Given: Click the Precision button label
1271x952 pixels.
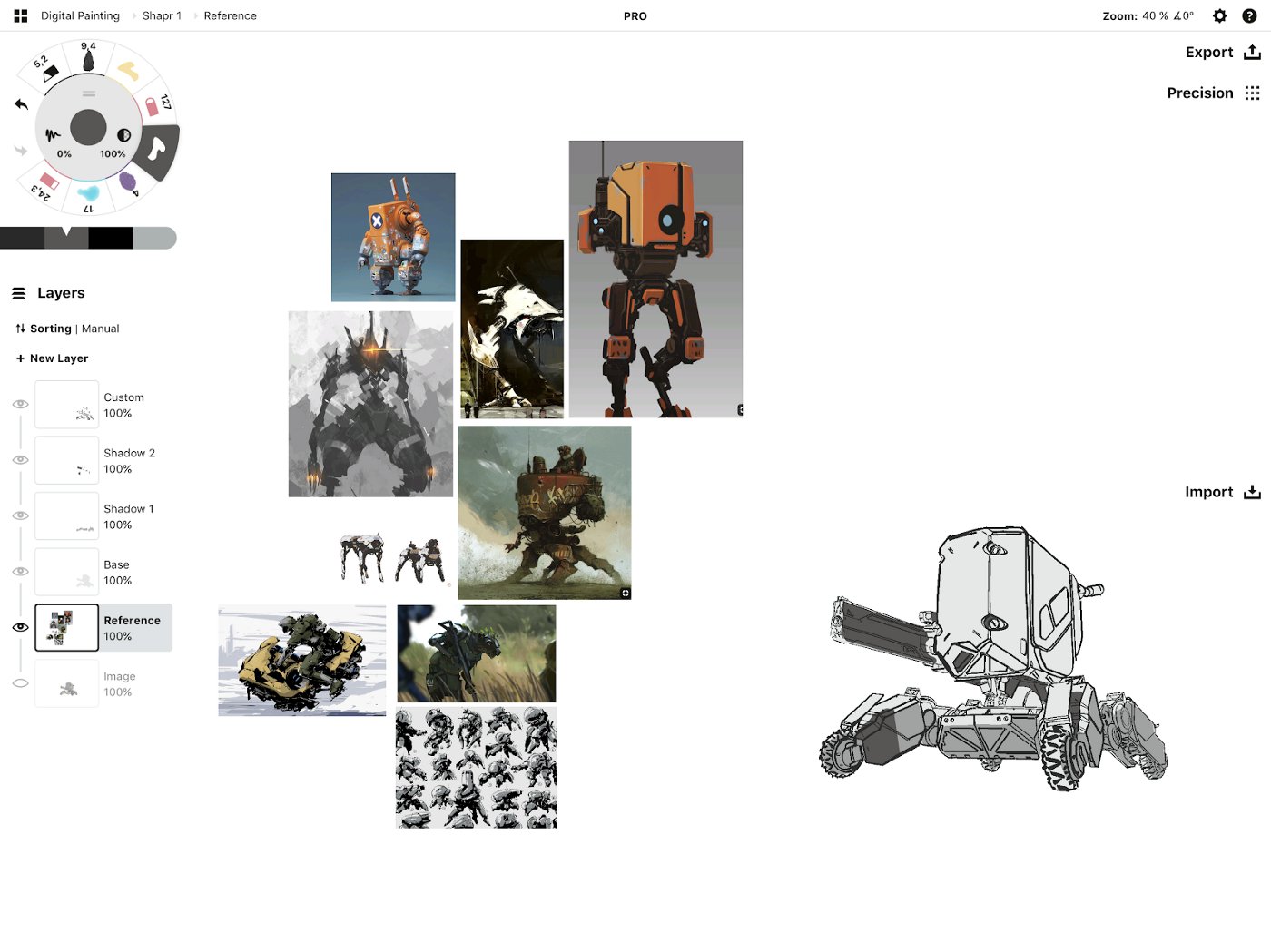Looking at the screenshot, I should [x=1199, y=93].
